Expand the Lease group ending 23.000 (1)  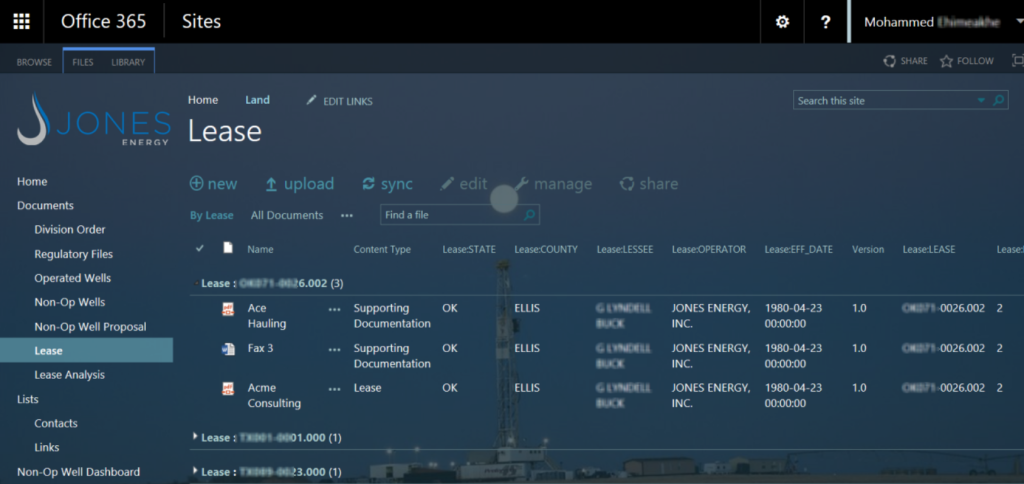click(x=195, y=470)
